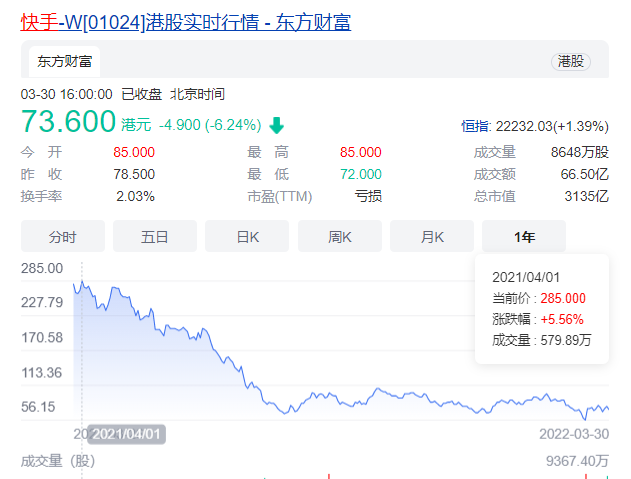Click the 港股 market badge
Image resolution: width=631 pixels, height=479 pixels.
click(x=570, y=62)
